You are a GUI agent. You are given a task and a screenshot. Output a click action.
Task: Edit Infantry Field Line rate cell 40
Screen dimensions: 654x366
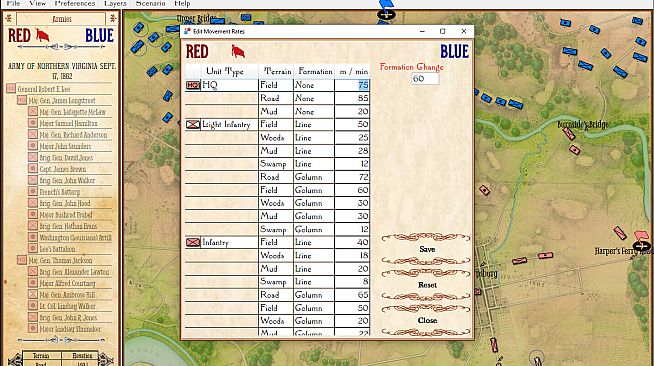(x=352, y=242)
